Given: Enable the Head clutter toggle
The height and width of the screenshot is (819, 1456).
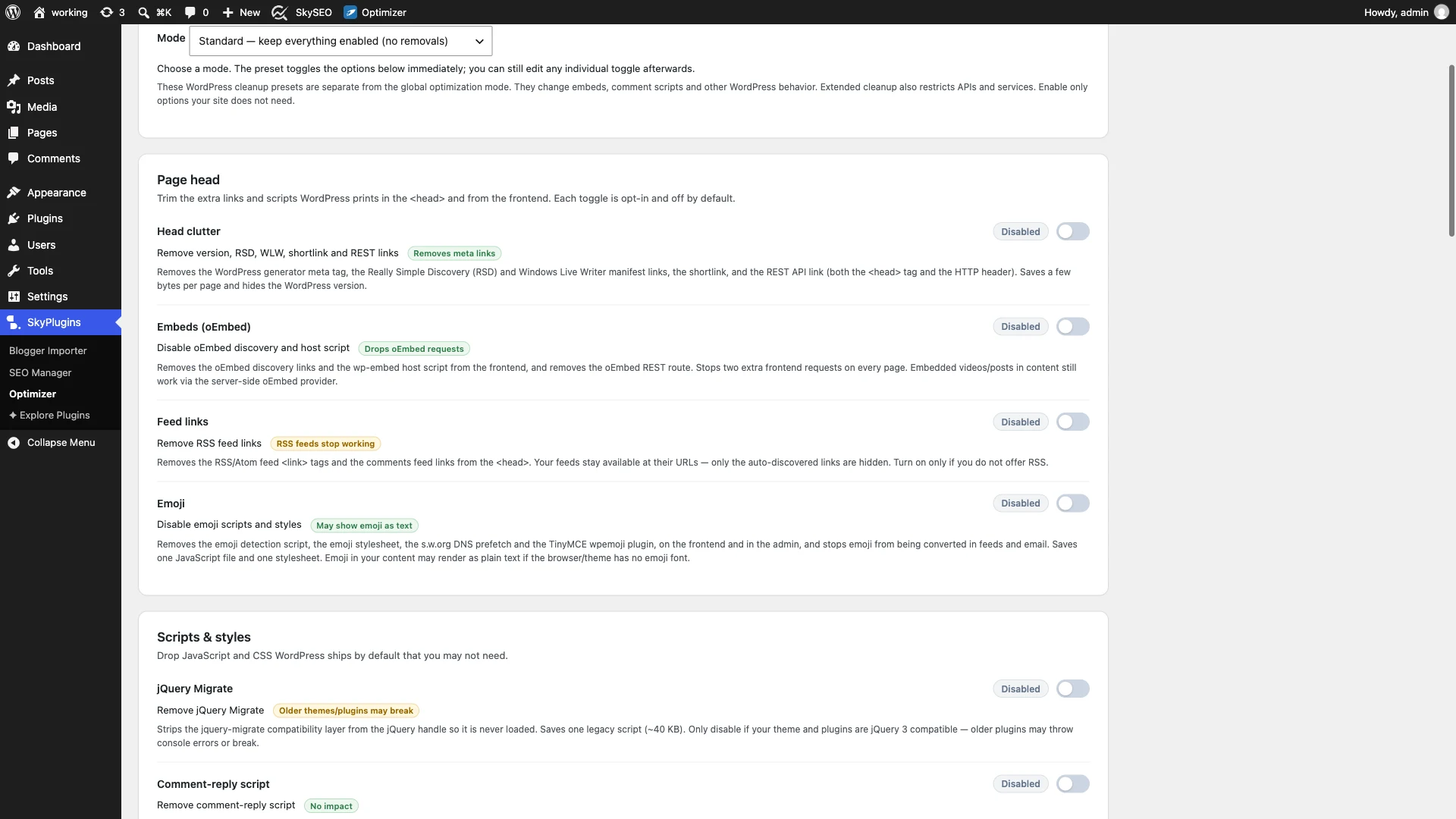Looking at the screenshot, I should tap(1072, 231).
